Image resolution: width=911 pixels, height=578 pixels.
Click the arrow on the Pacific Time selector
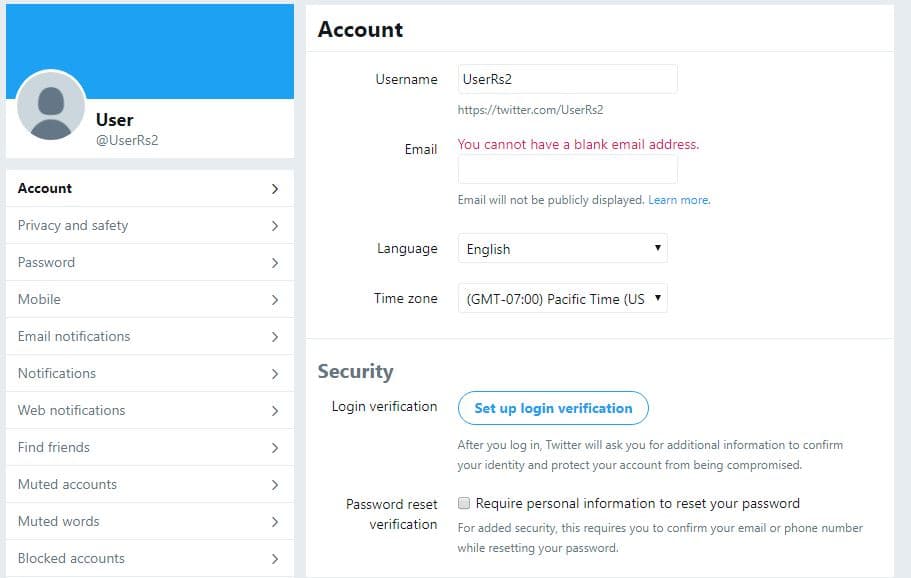point(658,298)
